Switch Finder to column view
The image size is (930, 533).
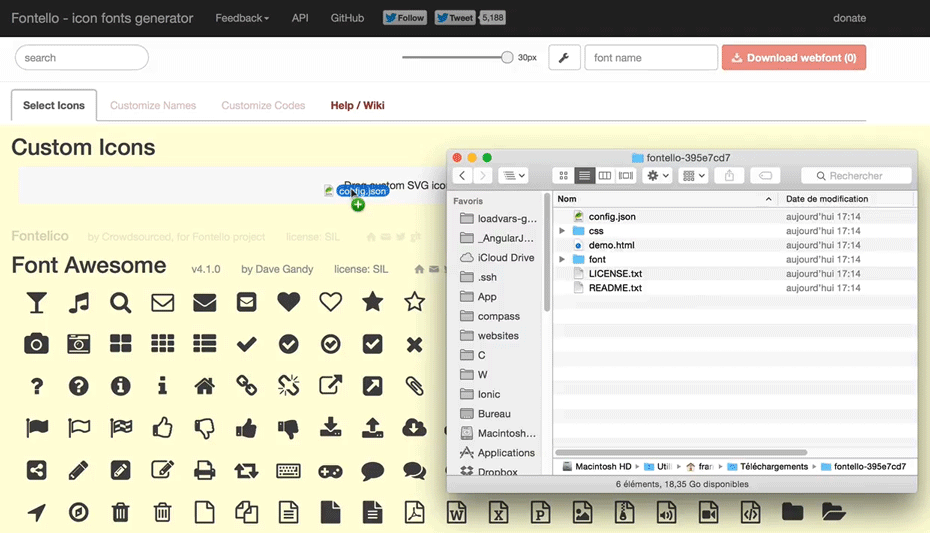pos(605,175)
